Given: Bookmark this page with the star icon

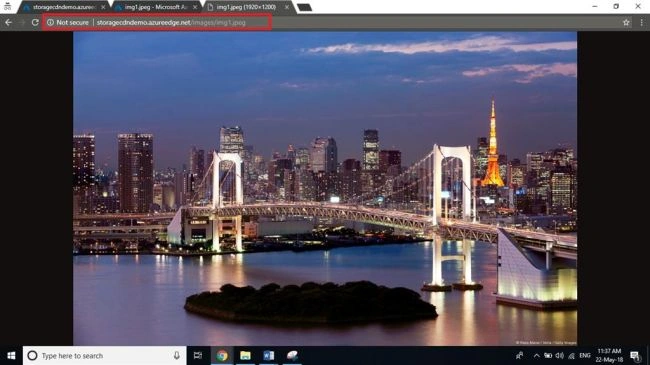Looking at the screenshot, I should pyautogui.click(x=626, y=22).
